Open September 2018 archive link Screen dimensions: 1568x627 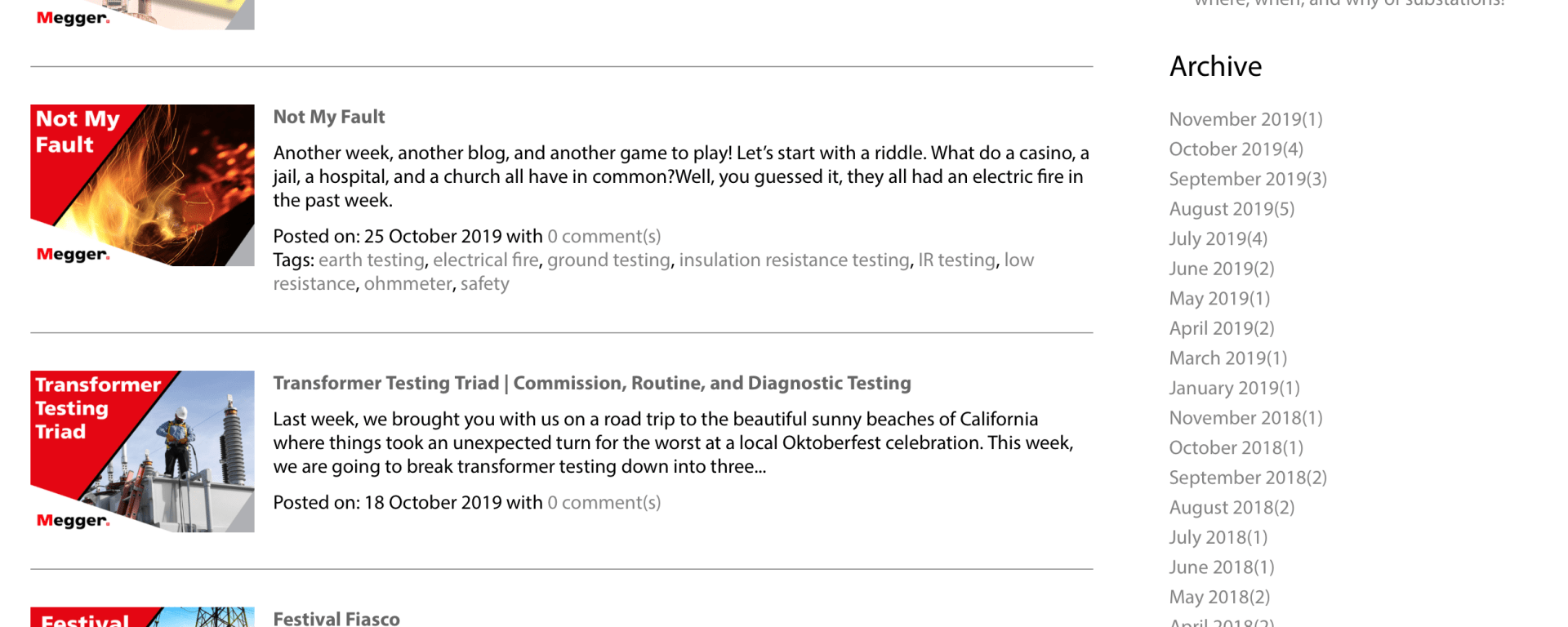tap(1248, 478)
